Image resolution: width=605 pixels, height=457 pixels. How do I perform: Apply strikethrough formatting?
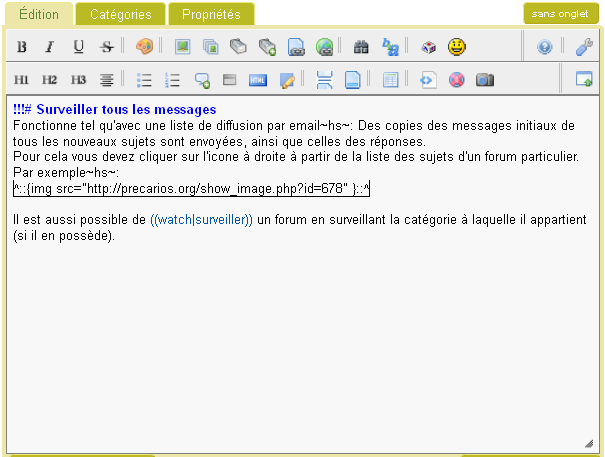coord(106,47)
